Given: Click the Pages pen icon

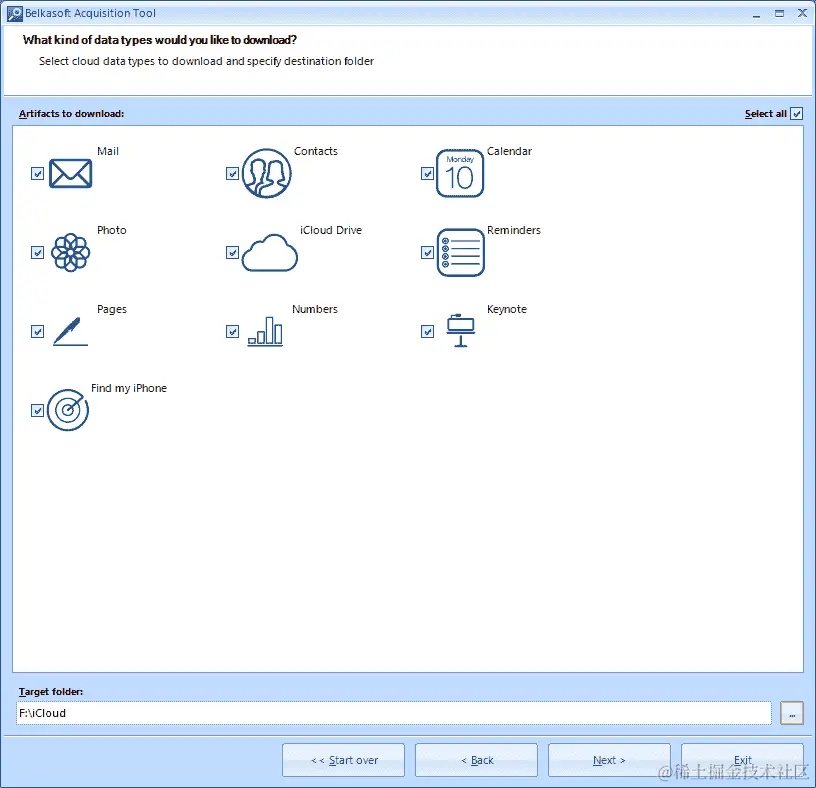Looking at the screenshot, I should (x=70, y=332).
